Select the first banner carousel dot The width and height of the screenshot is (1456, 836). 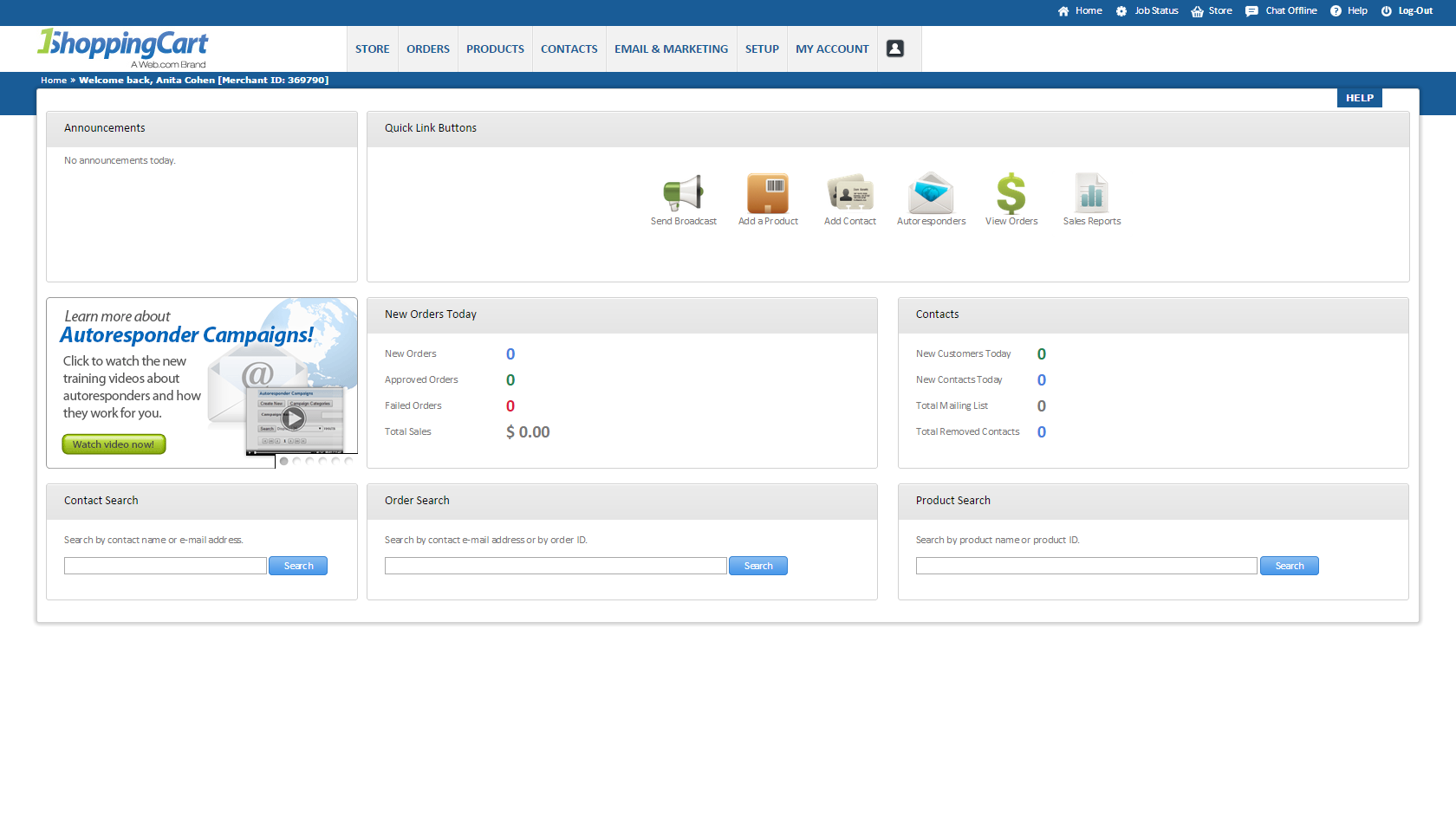pyautogui.click(x=283, y=461)
